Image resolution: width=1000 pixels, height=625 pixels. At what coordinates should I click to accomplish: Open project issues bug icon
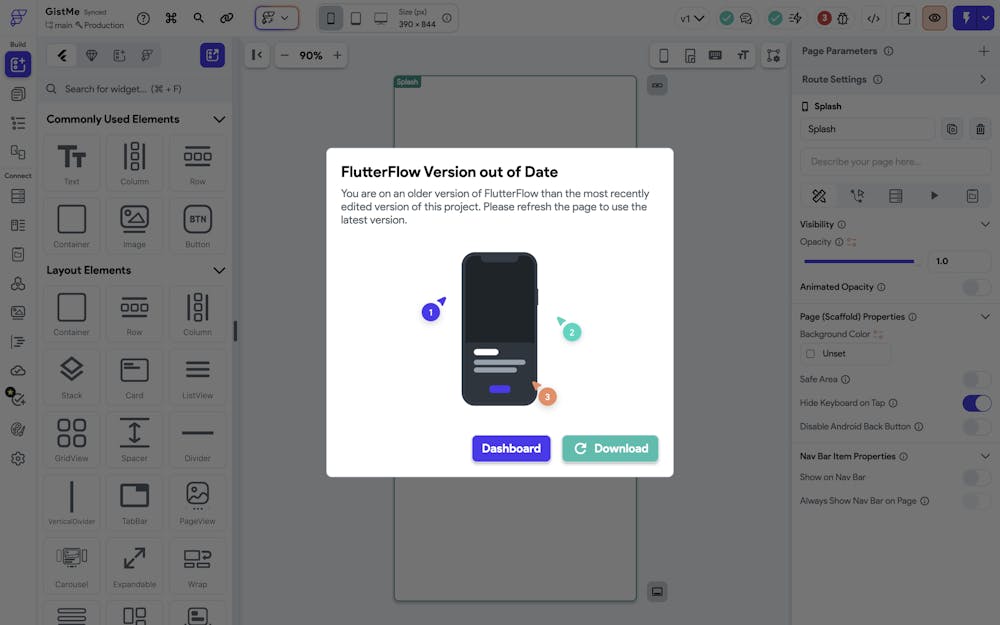pyautogui.click(x=842, y=18)
